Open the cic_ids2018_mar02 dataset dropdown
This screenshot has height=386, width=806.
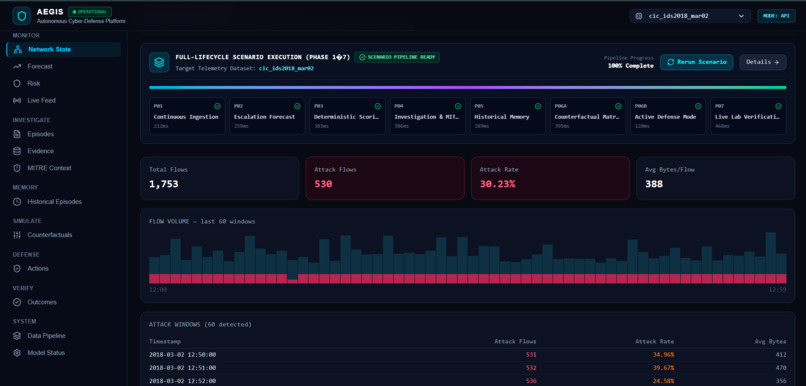tap(690, 16)
